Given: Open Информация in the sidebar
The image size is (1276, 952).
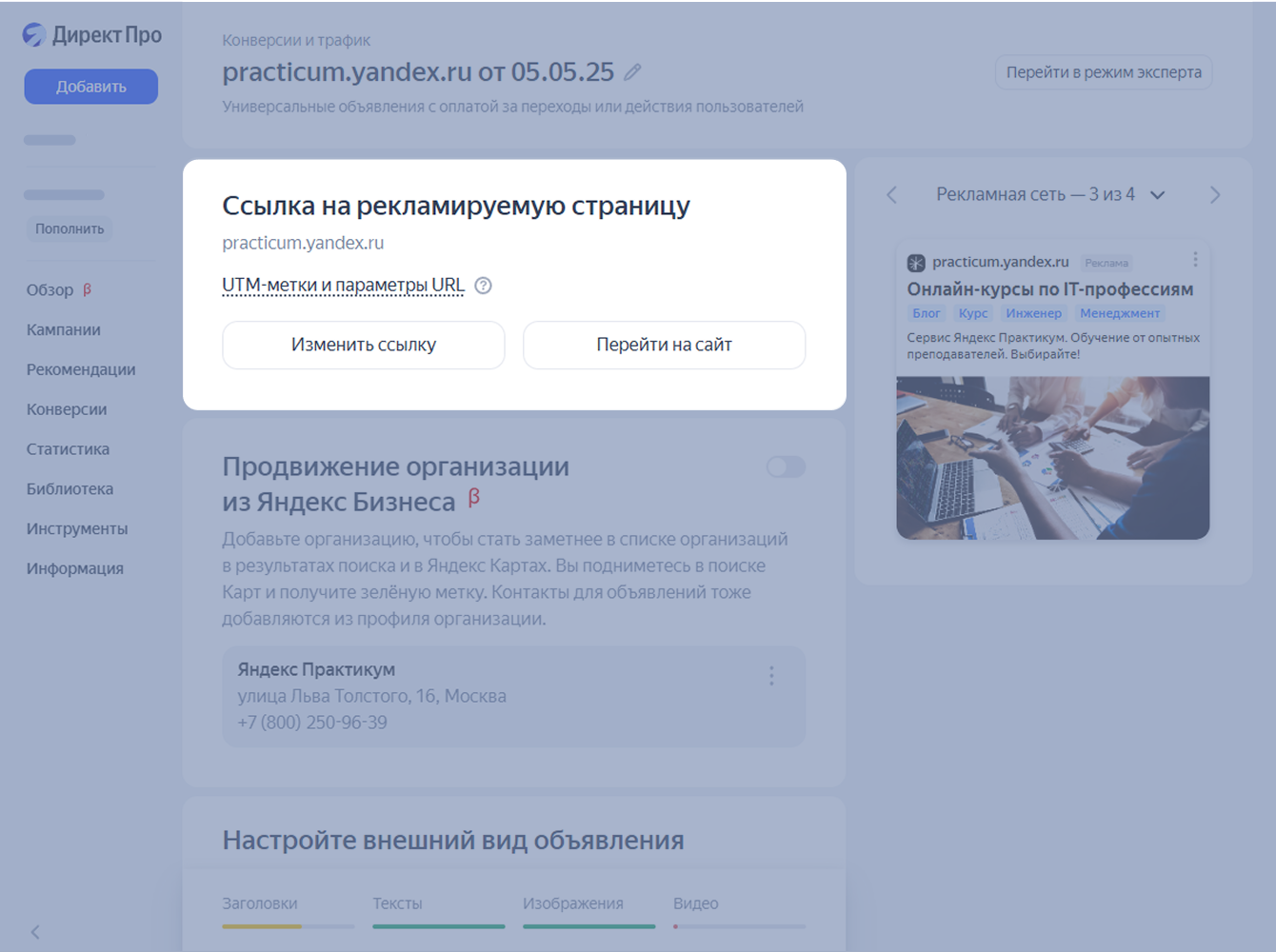Looking at the screenshot, I should tap(75, 569).
